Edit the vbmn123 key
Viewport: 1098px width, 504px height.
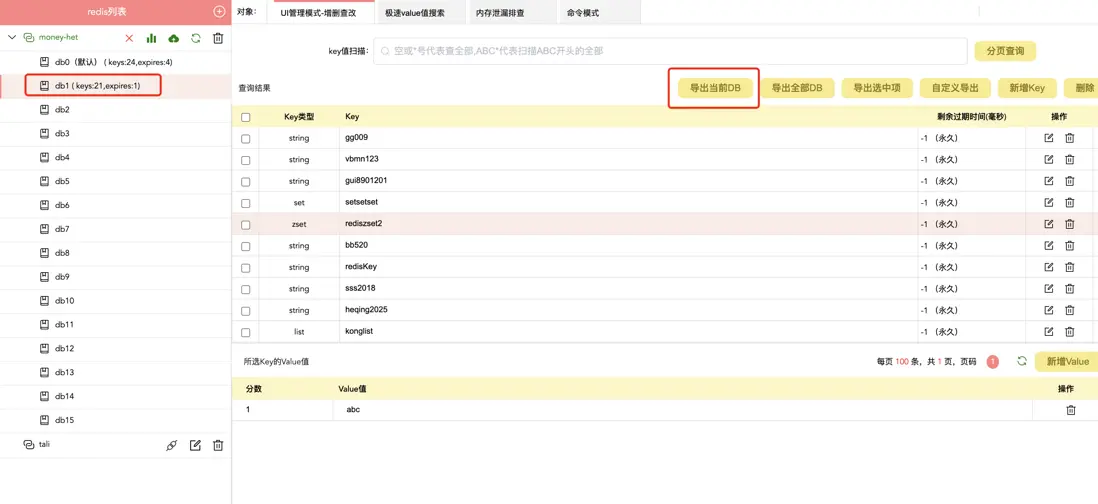coord(1048,160)
